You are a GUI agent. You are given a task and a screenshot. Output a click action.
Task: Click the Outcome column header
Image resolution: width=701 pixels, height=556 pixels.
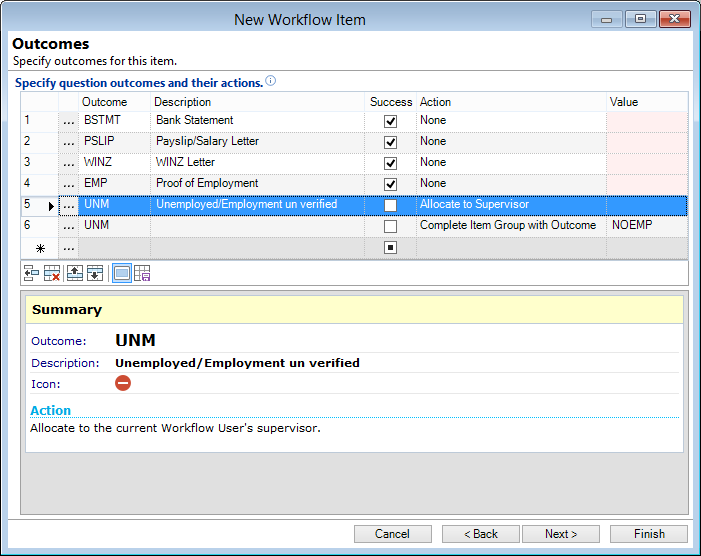point(114,102)
